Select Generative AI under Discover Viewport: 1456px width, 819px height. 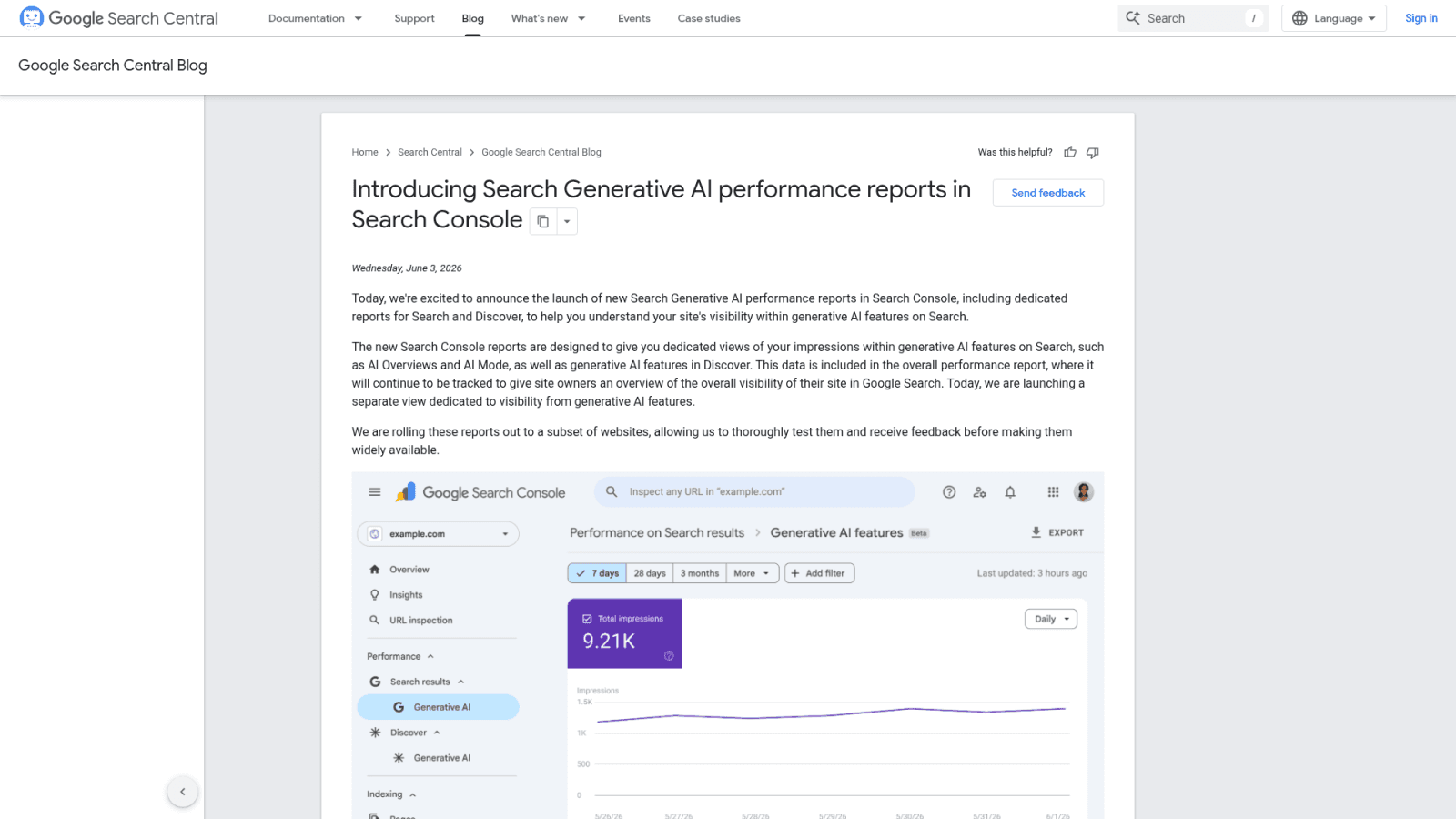click(x=441, y=758)
